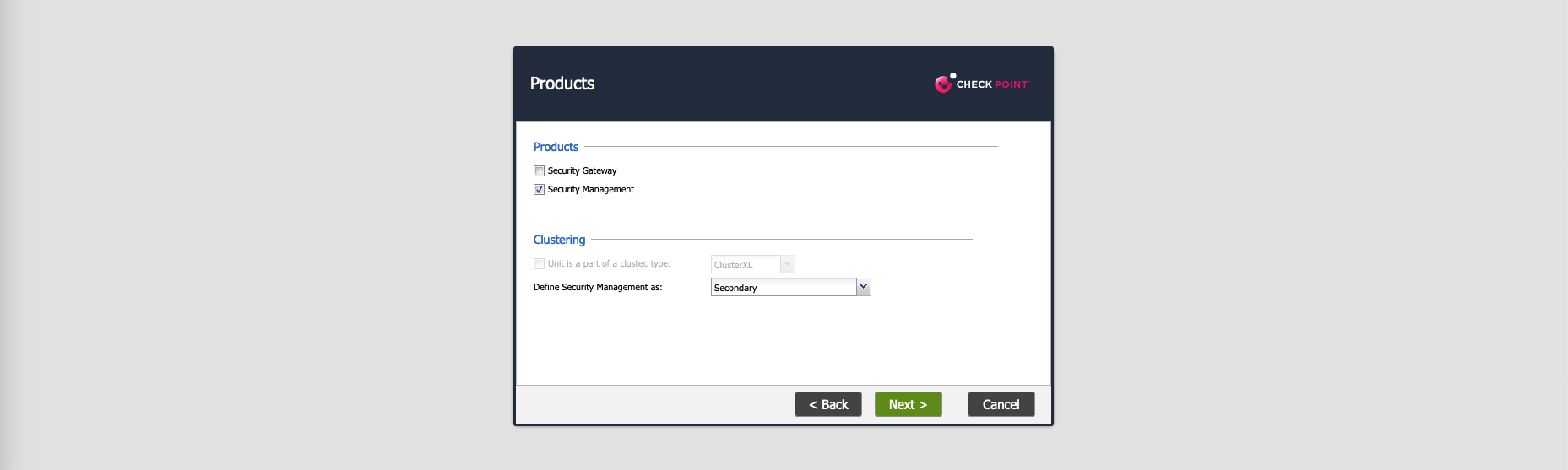Select the Clustering section heading
Viewport: 1568px width, 470px height.
coord(559,240)
